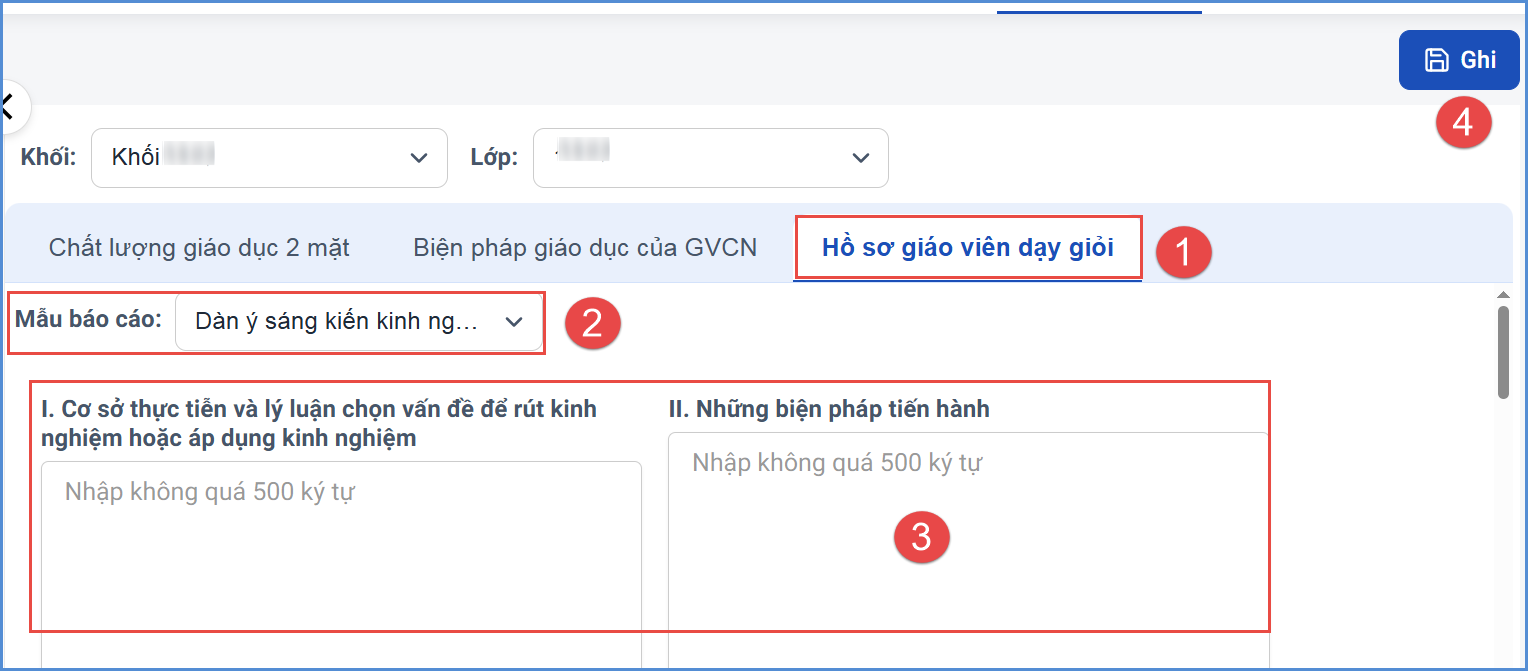1528x671 pixels.
Task: Click the Ghi save button
Action: click(x=1459, y=60)
